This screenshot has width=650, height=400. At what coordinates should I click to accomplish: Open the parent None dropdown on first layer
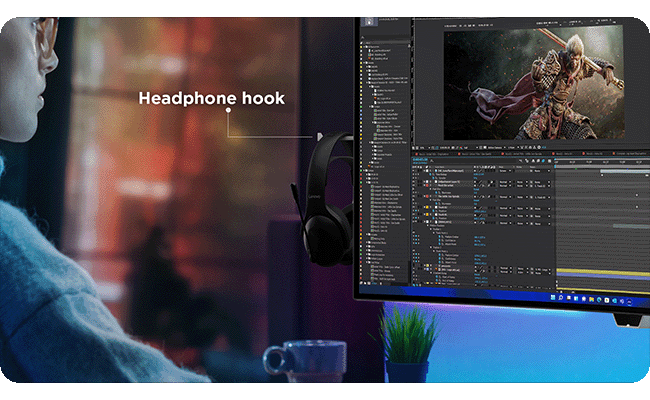[x=541, y=171]
